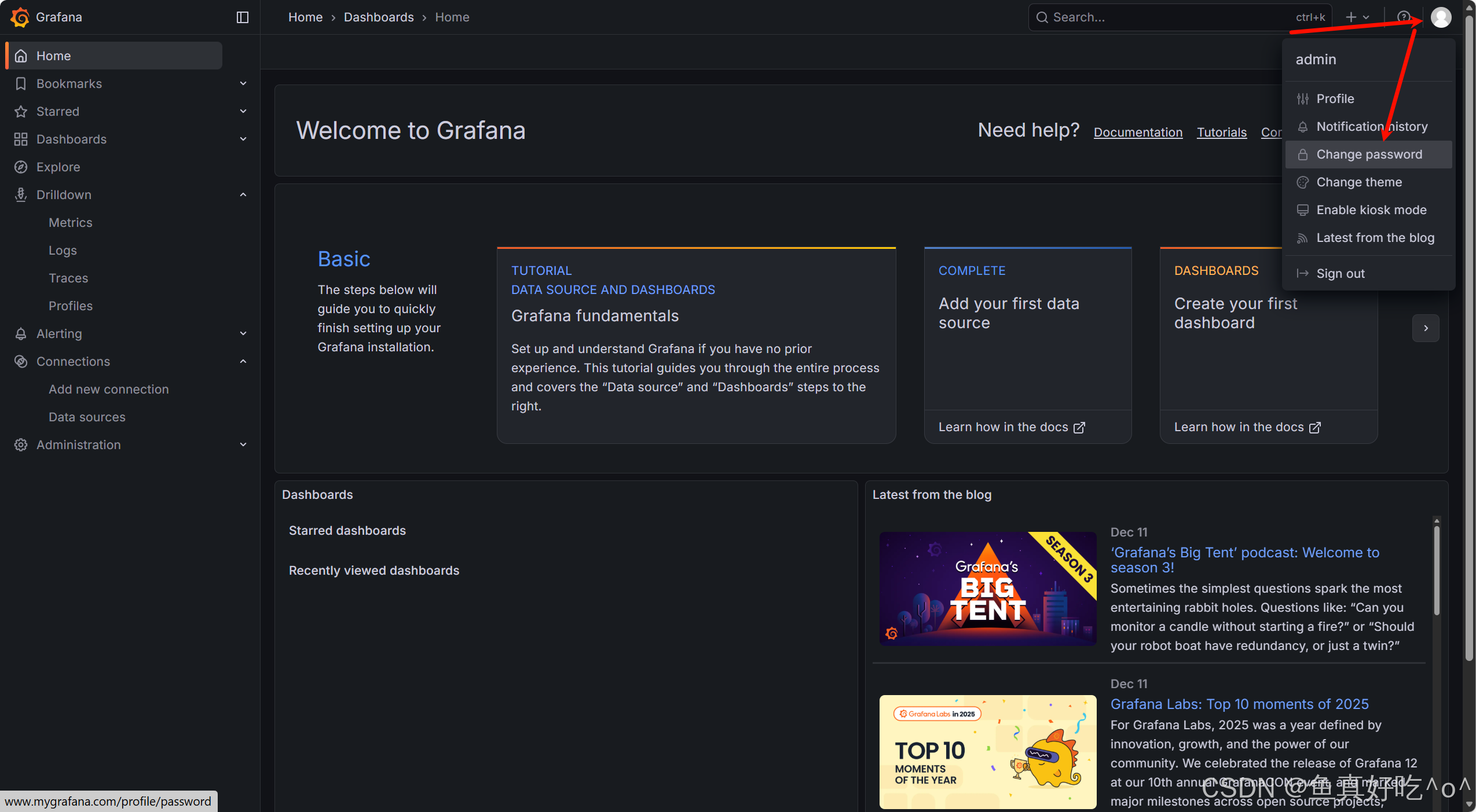
Task: Click the Alerting bell icon
Action: [x=21, y=333]
